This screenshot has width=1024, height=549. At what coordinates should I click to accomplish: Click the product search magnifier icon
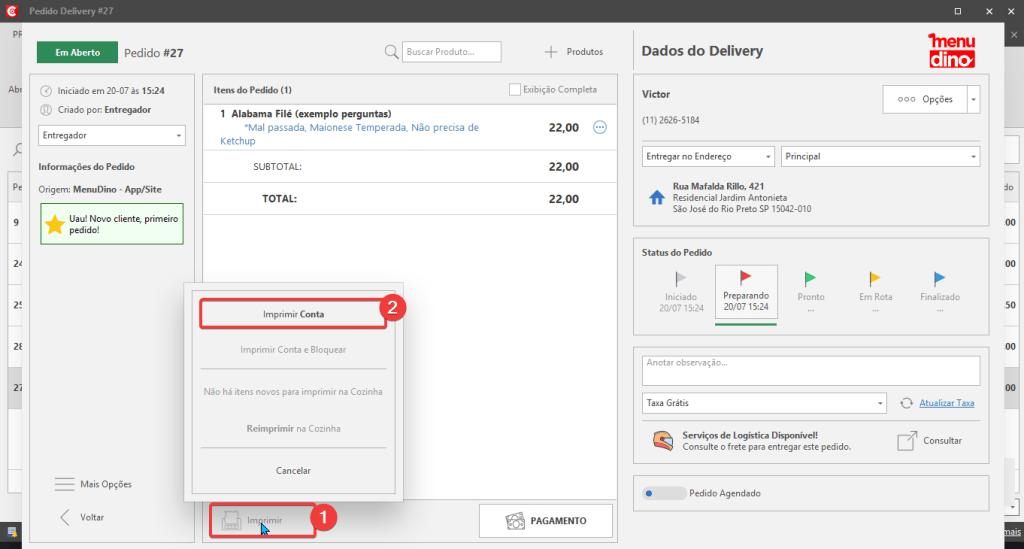point(391,52)
